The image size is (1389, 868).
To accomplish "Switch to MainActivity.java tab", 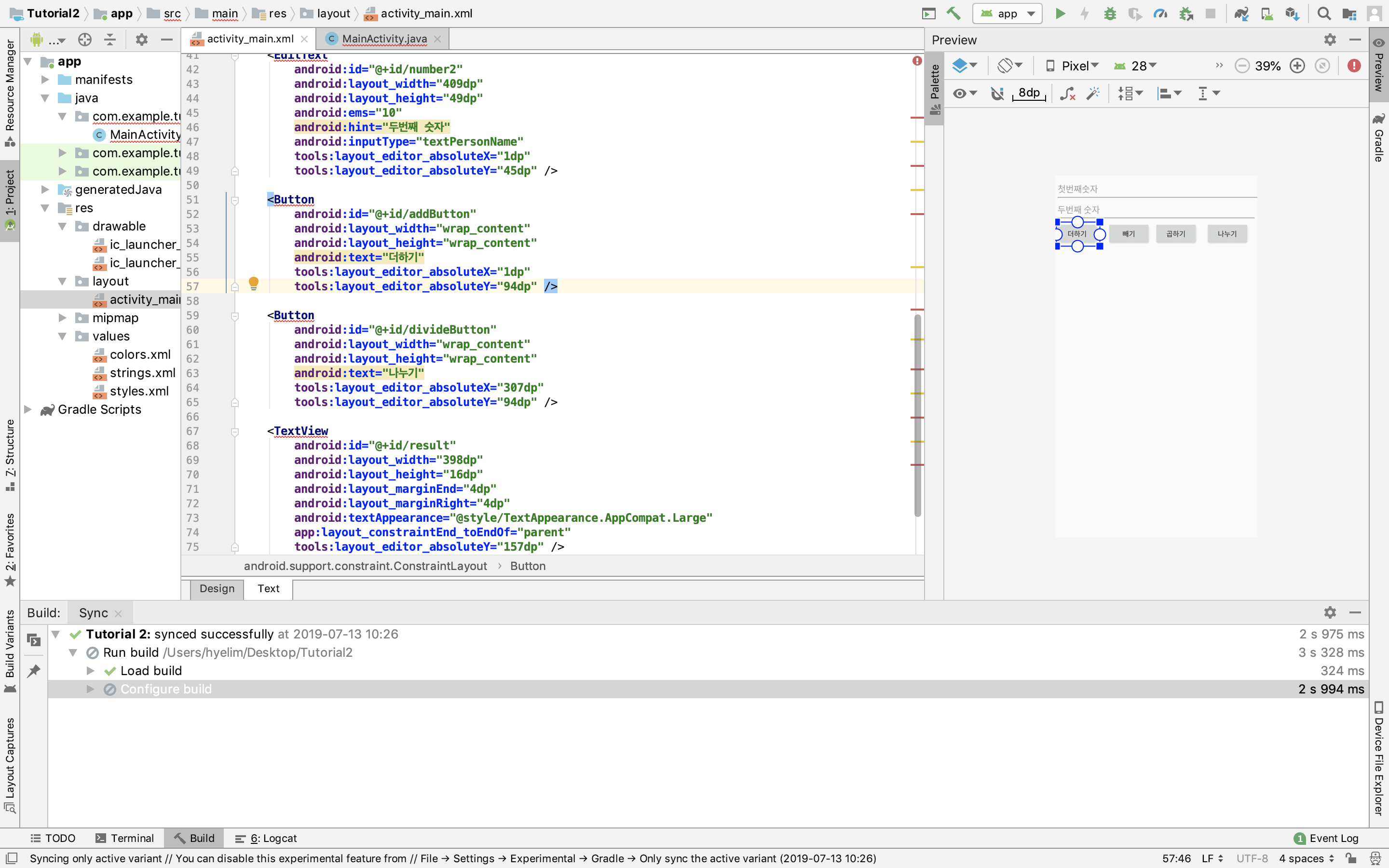I will [x=384, y=39].
